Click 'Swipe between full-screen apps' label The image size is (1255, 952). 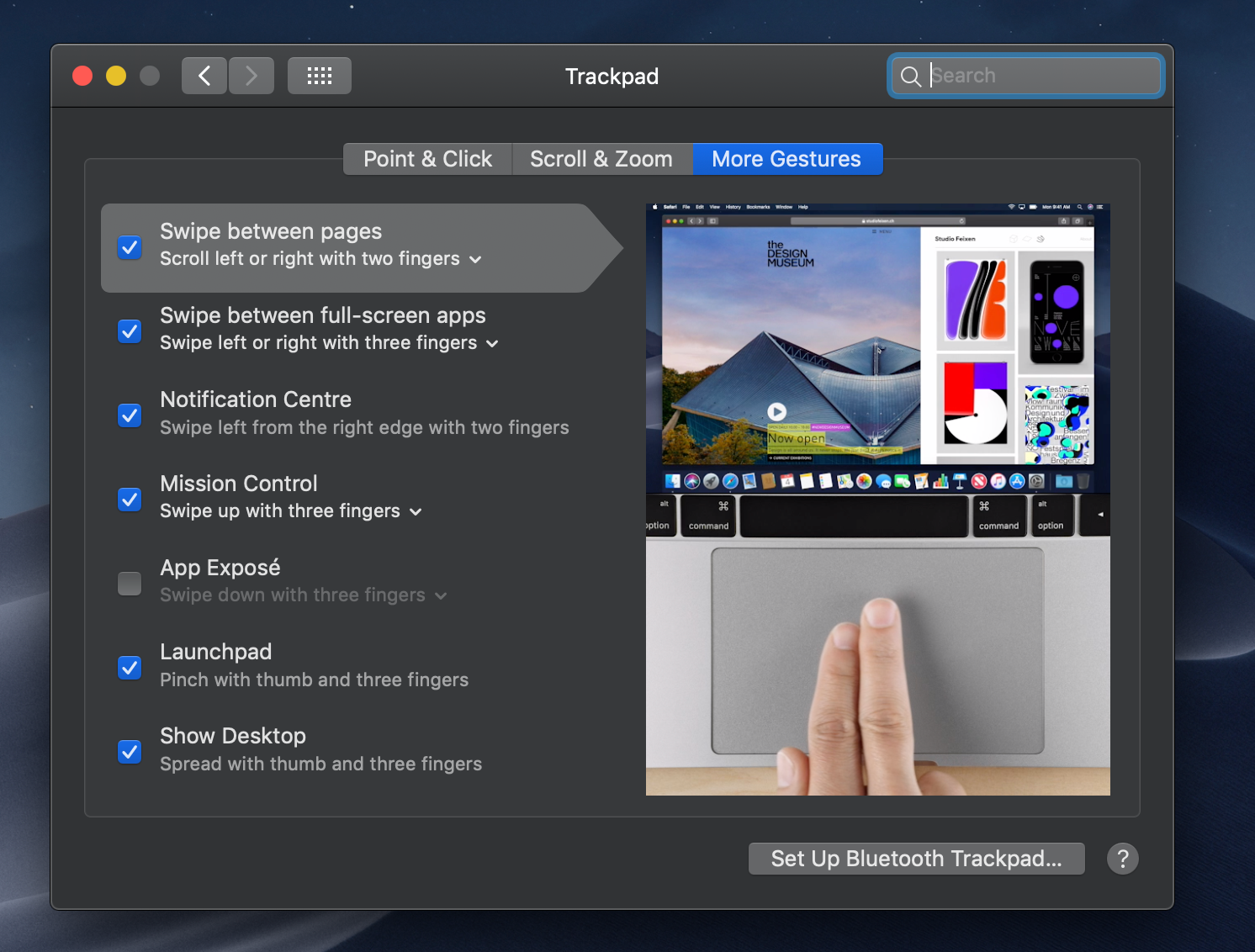pyautogui.click(x=323, y=315)
